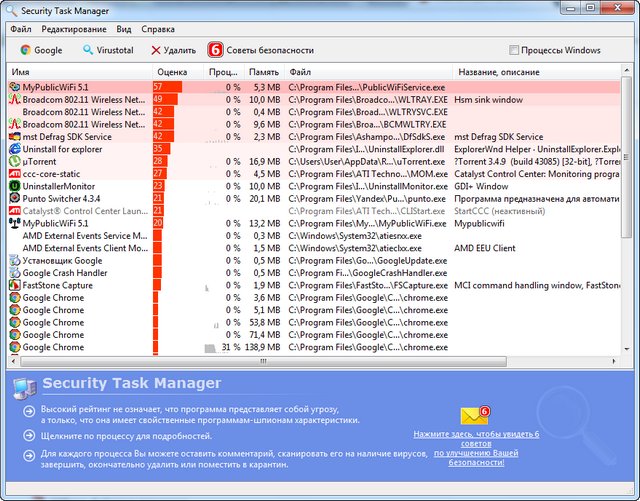Click the Virustotal scan icon
This screenshot has width=640, height=501.
pyautogui.click(x=89, y=50)
